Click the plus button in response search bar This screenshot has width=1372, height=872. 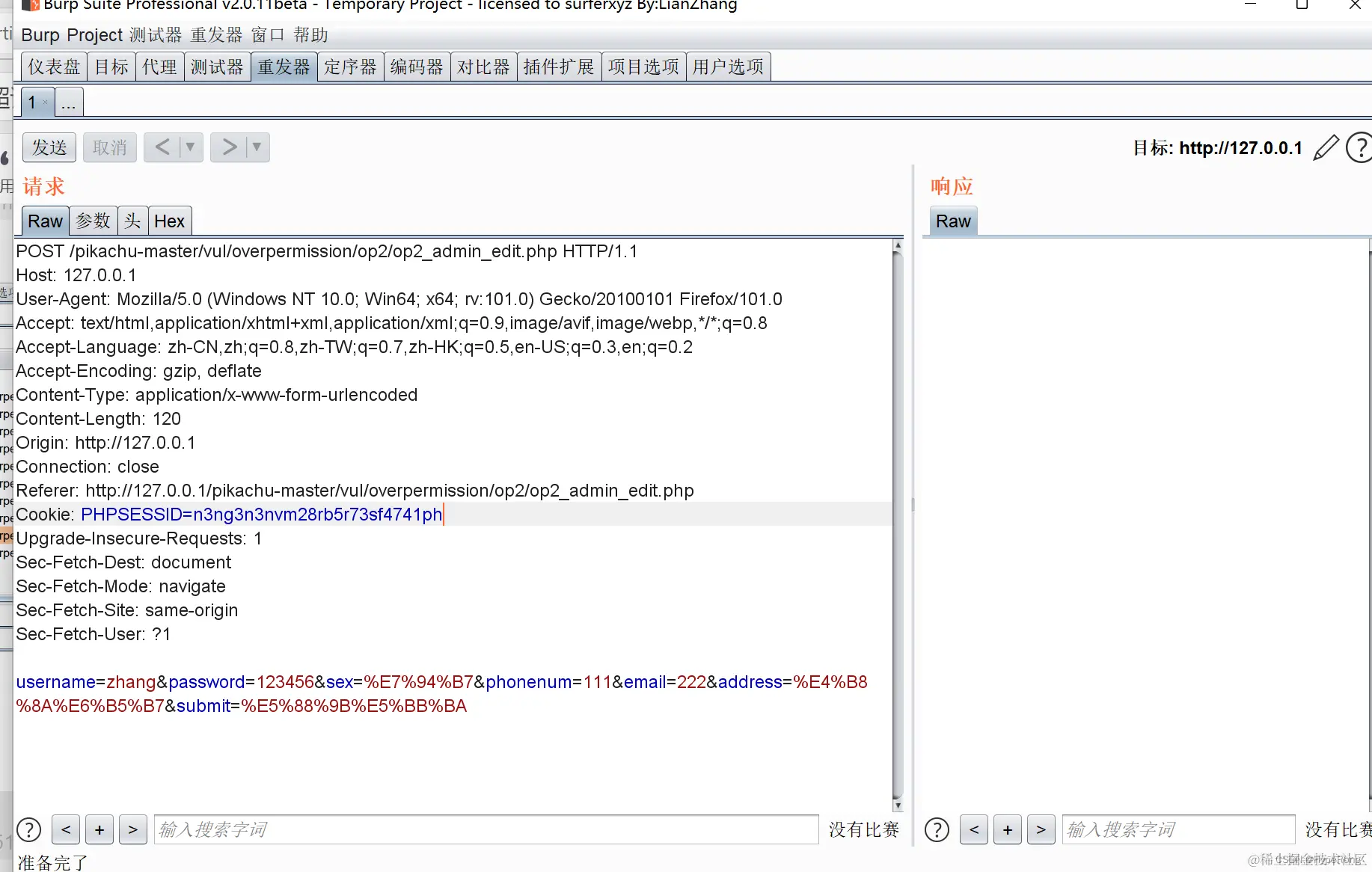point(1008,829)
